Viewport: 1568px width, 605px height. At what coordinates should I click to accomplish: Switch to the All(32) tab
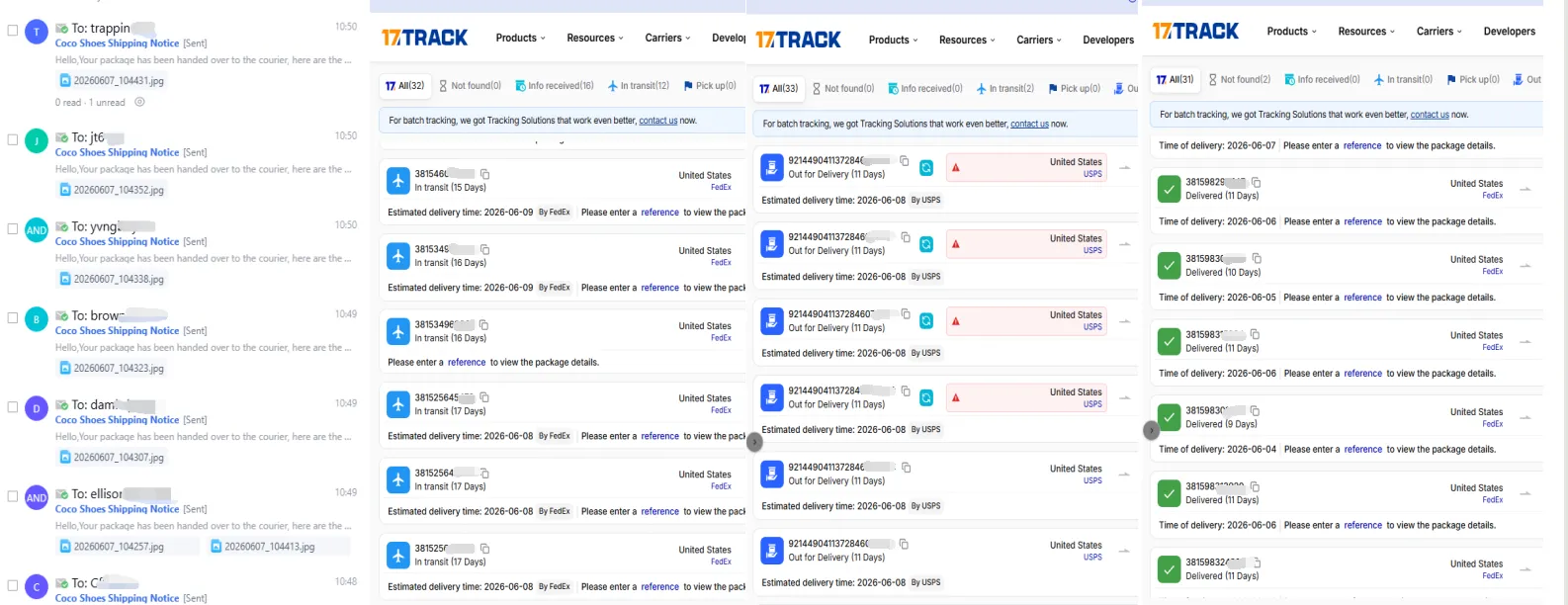[x=405, y=86]
